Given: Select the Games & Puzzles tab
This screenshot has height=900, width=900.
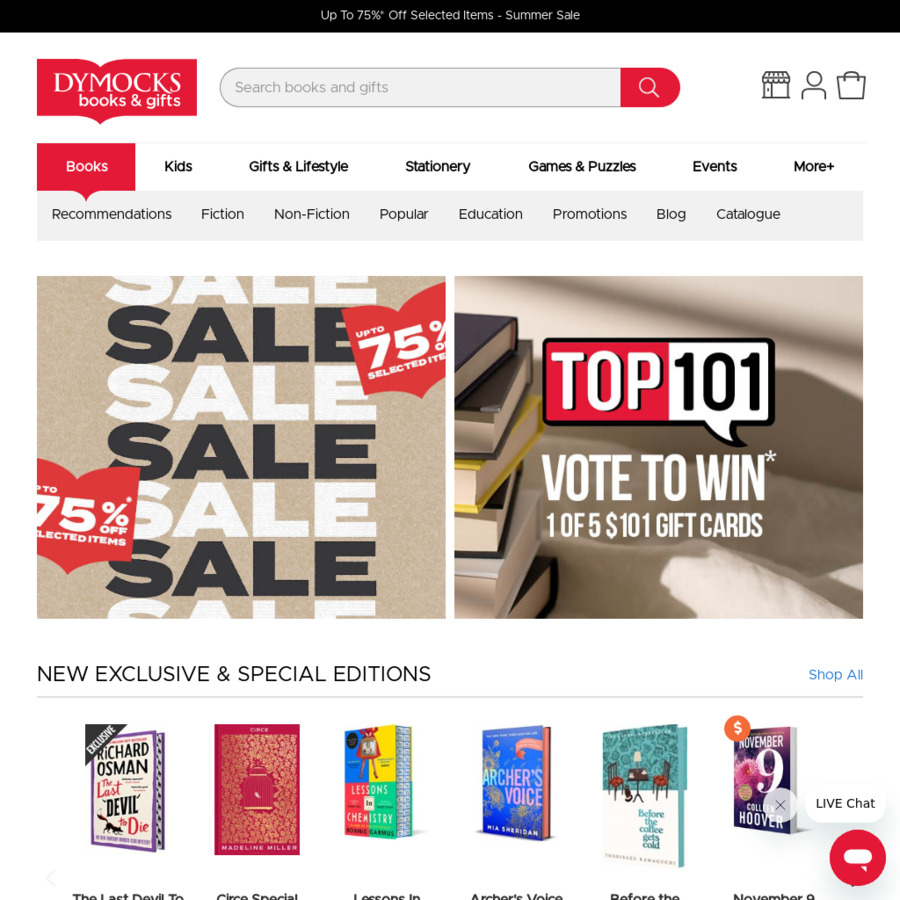Looking at the screenshot, I should click(x=582, y=166).
